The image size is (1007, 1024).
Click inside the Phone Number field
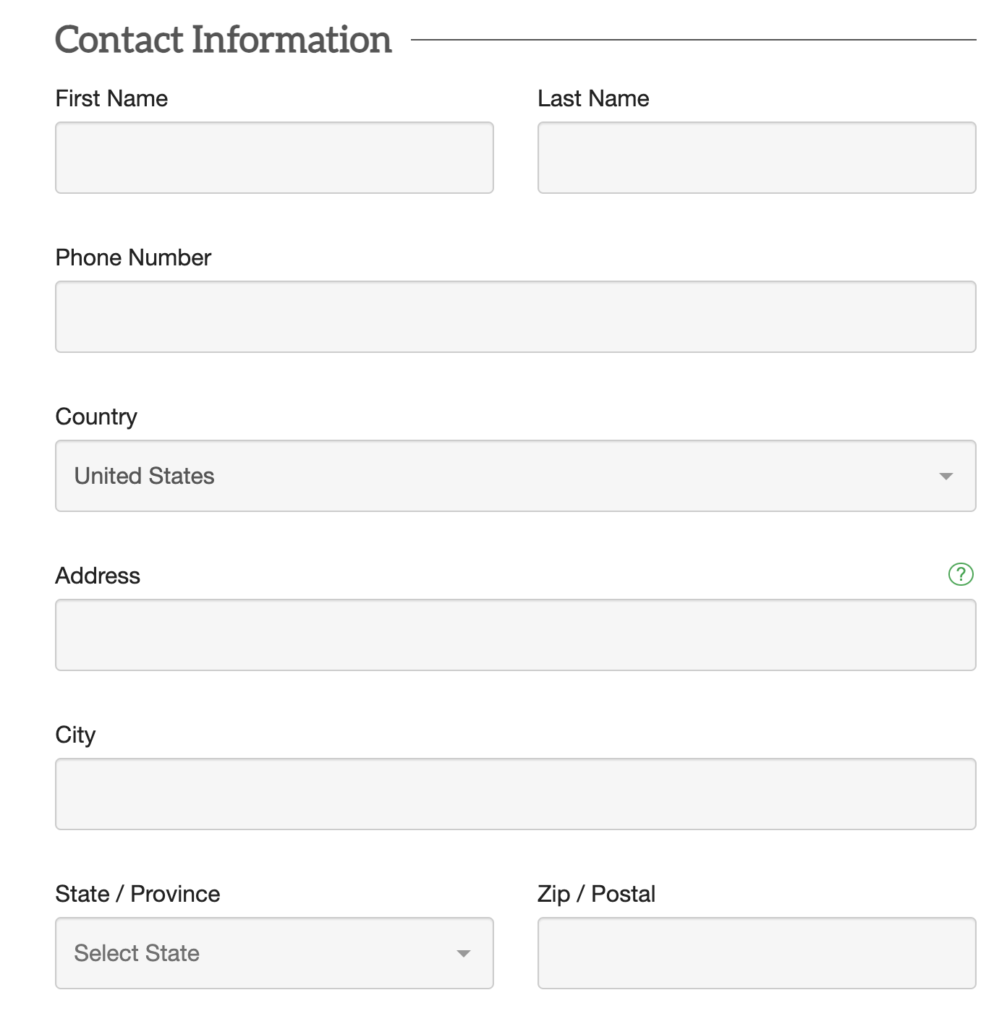click(515, 317)
